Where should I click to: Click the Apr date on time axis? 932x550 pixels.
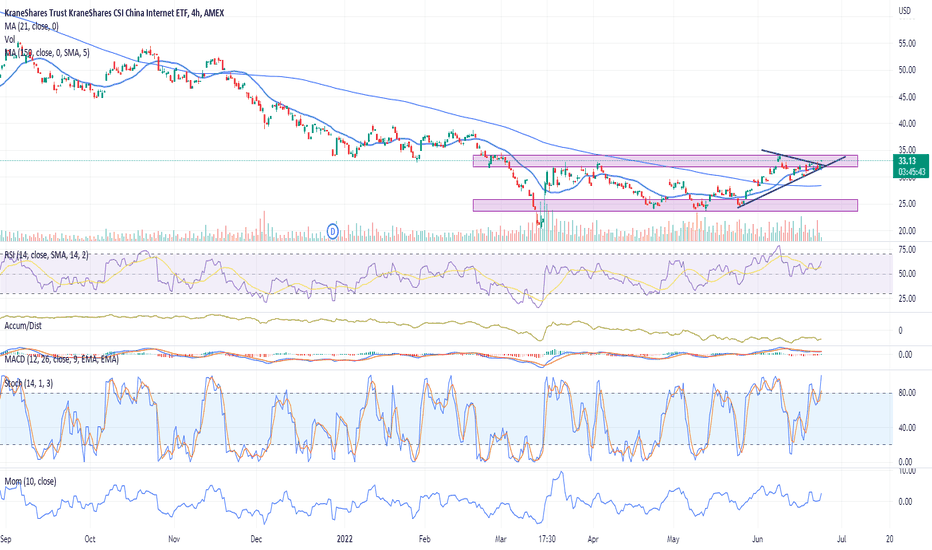point(592,539)
